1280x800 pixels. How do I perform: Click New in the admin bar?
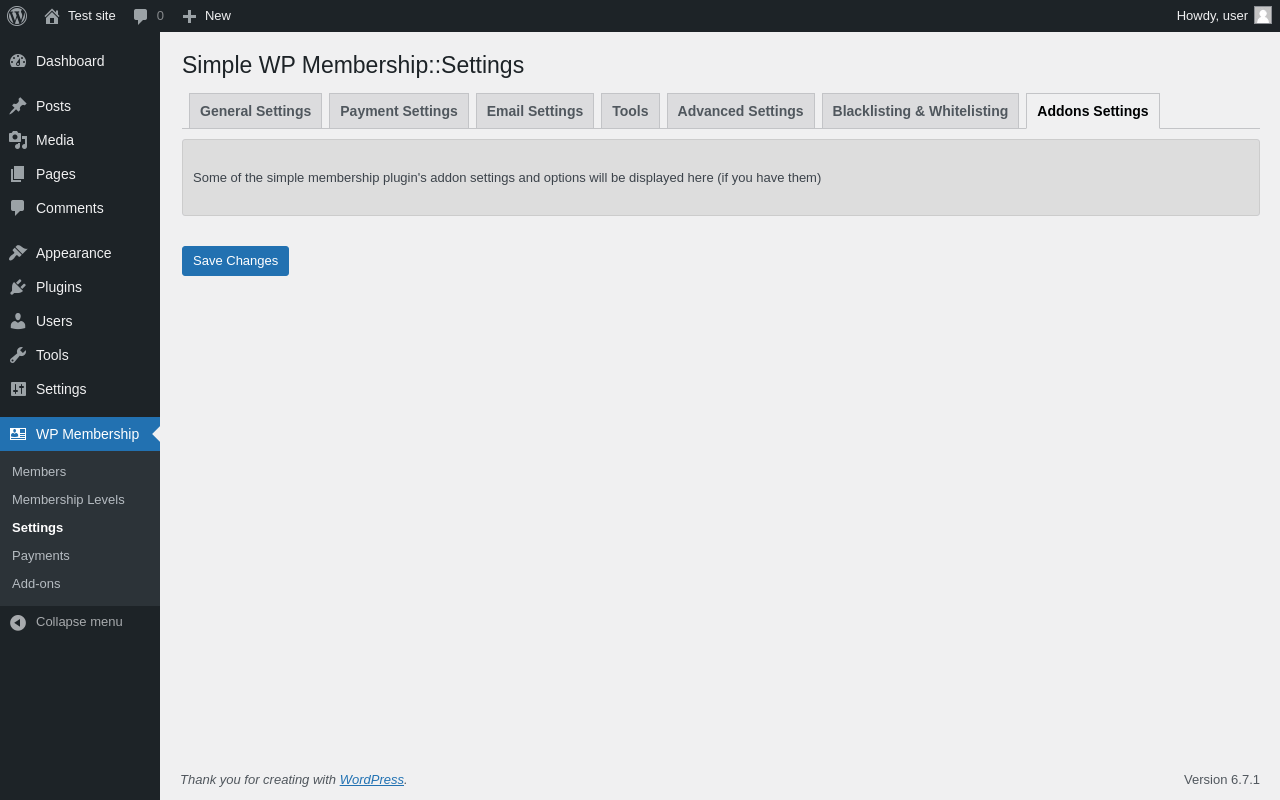pos(218,16)
